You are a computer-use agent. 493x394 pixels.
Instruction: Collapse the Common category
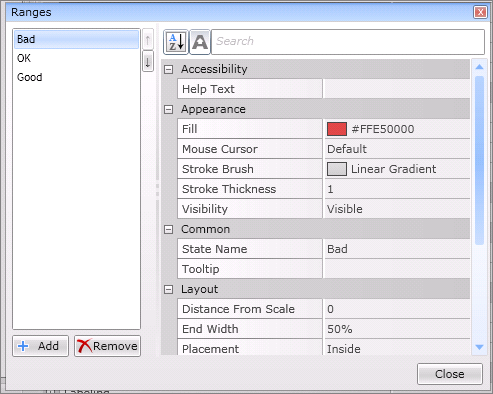pyautogui.click(x=169, y=229)
